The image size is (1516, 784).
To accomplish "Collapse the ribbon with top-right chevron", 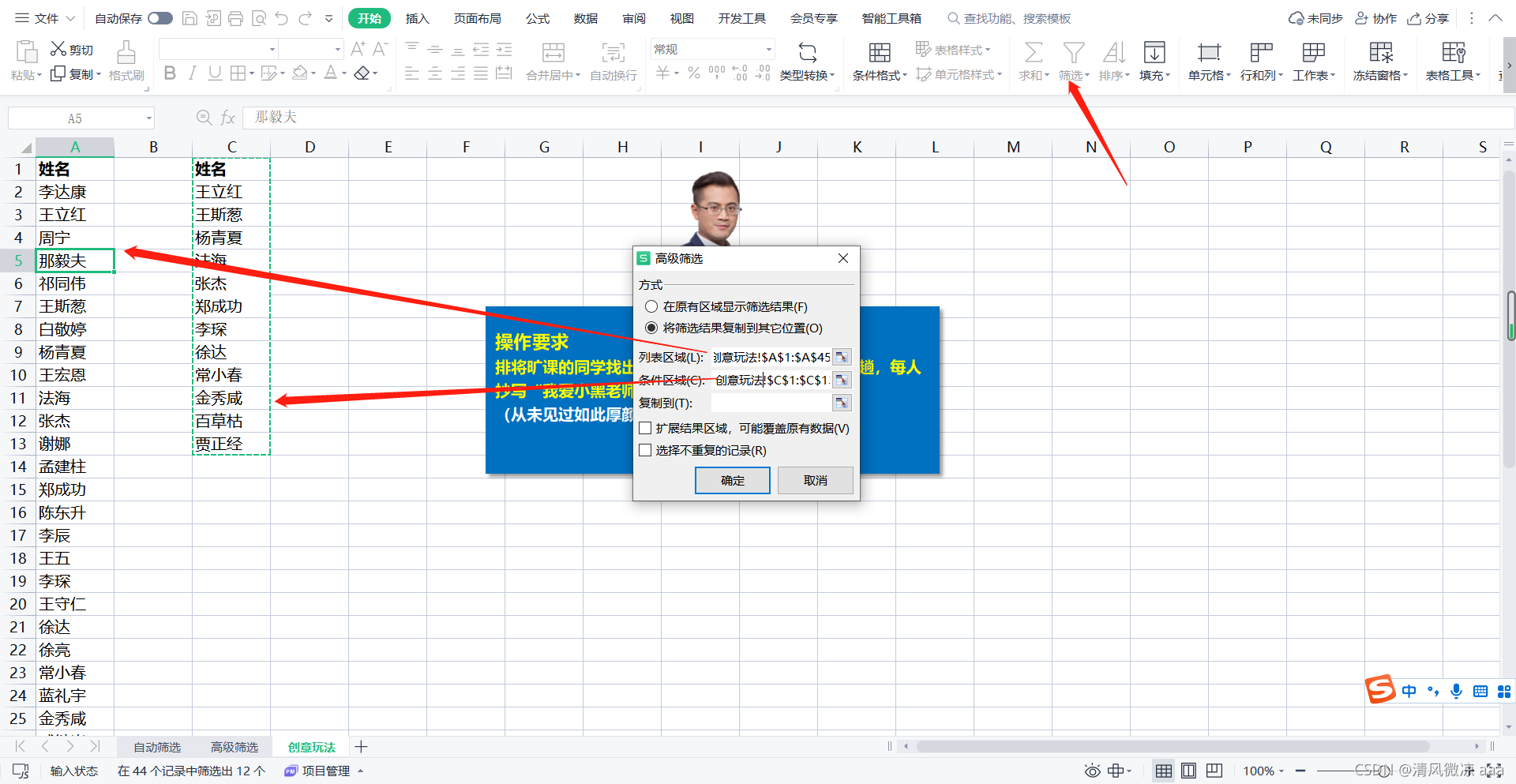I will [1495, 18].
